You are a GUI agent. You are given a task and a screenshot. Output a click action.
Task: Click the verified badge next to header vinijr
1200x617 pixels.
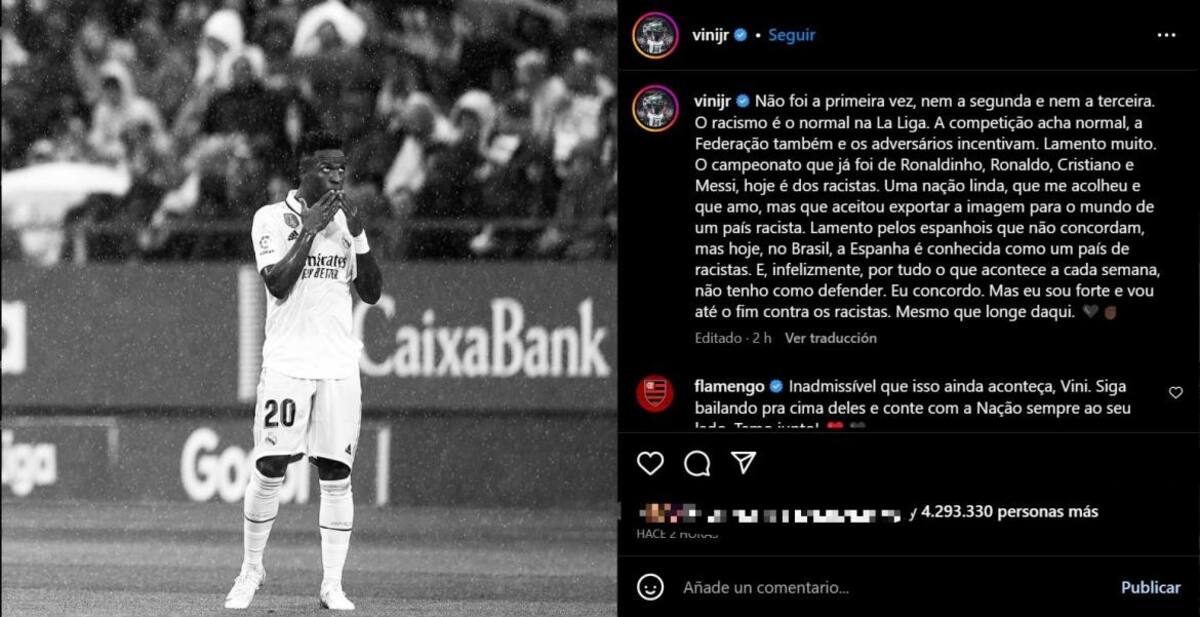coord(740,35)
